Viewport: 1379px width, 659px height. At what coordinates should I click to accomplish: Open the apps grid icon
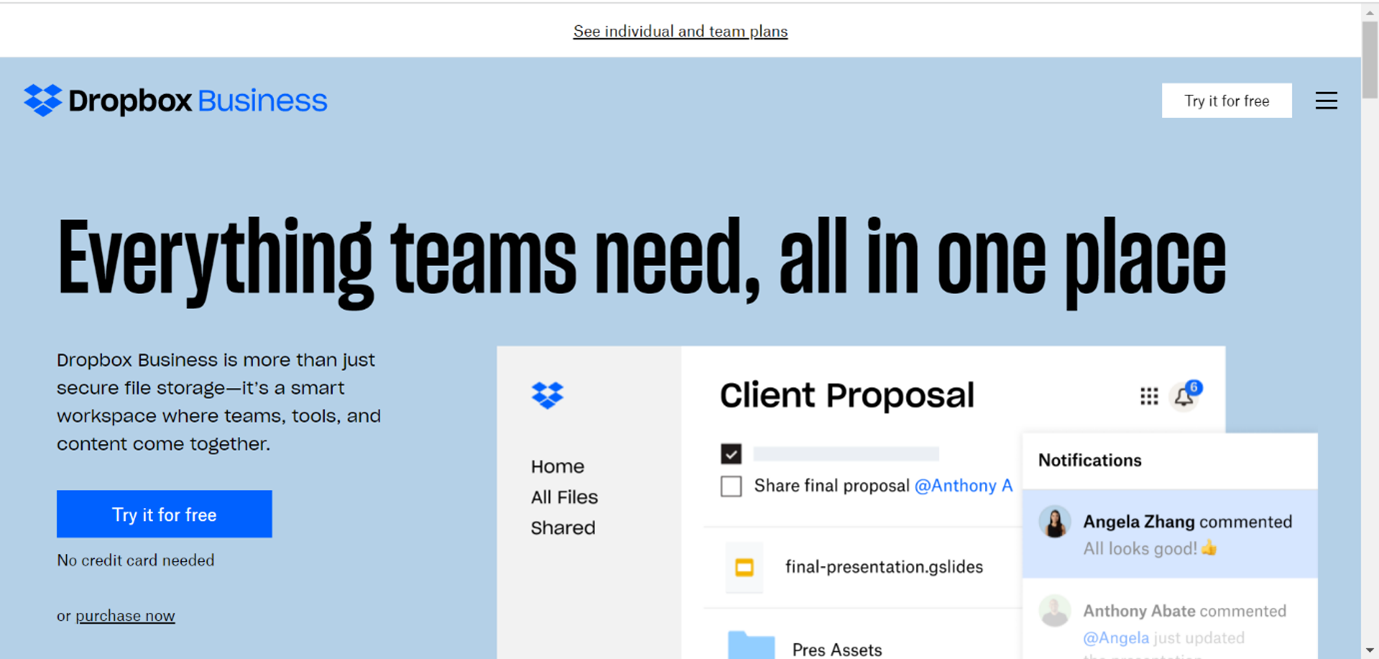point(1149,397)
